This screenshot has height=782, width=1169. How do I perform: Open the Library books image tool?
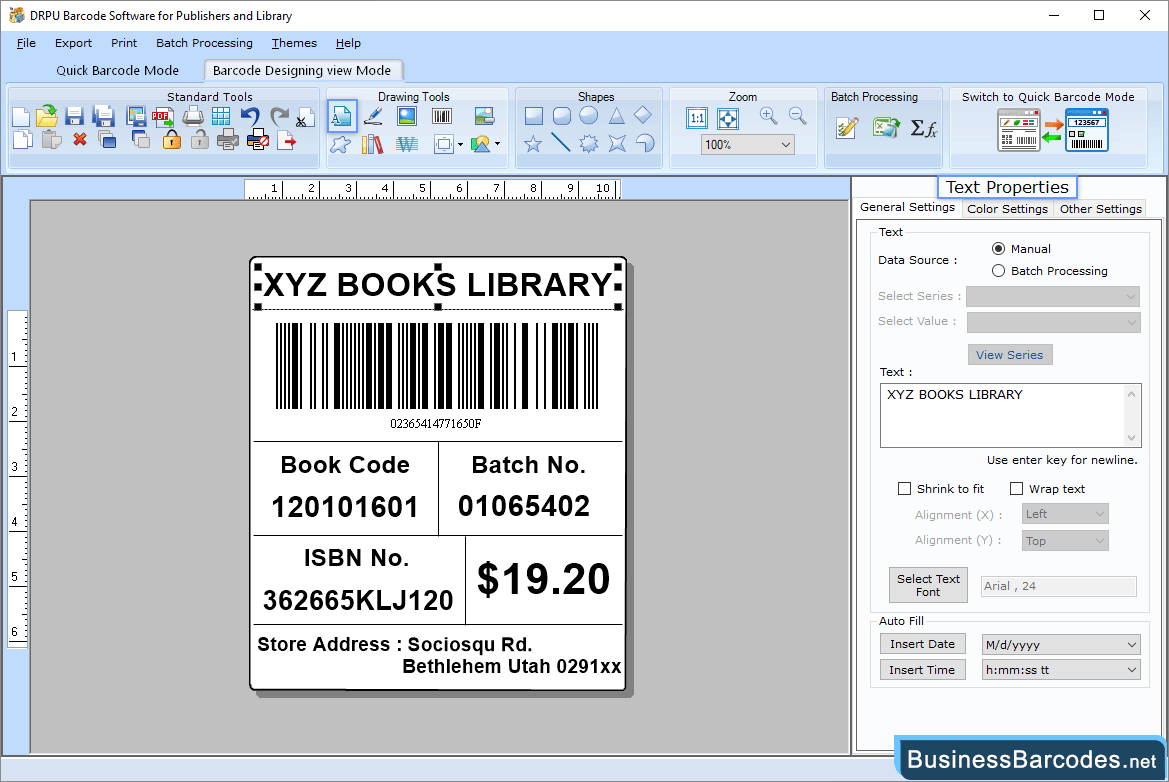pyautogui.click(x=372, y=143)
